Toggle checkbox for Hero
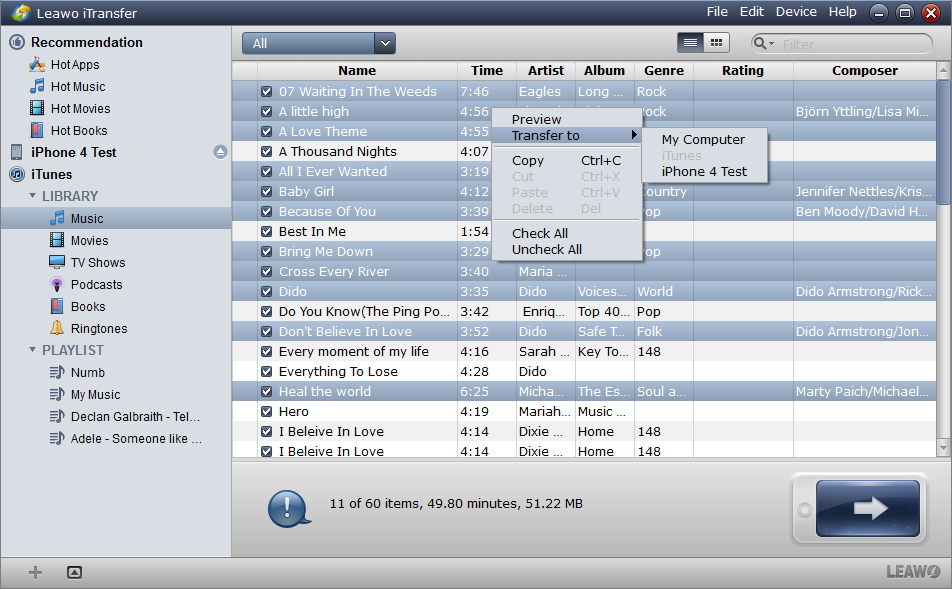Screen dimensions: 952x589 266,412
